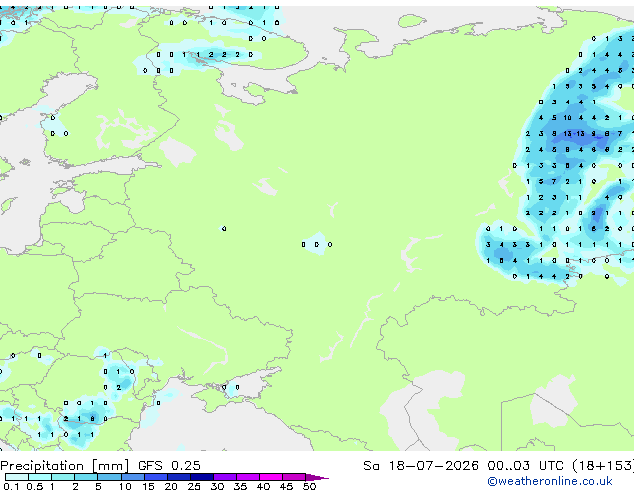Screen dimensions: 634x490
Task: Click the above-50 arrow tip of the legend
Action: tap(317, 477)
